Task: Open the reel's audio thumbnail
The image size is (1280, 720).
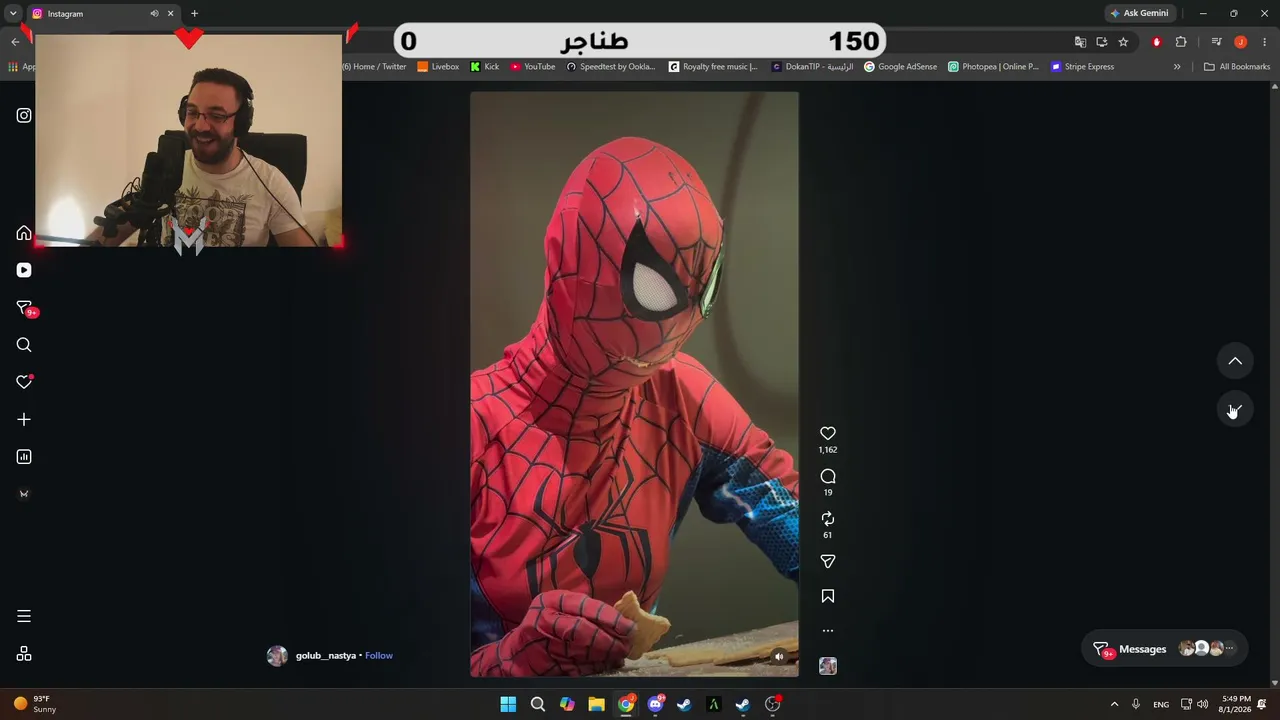Action: (x=828, y=666)
